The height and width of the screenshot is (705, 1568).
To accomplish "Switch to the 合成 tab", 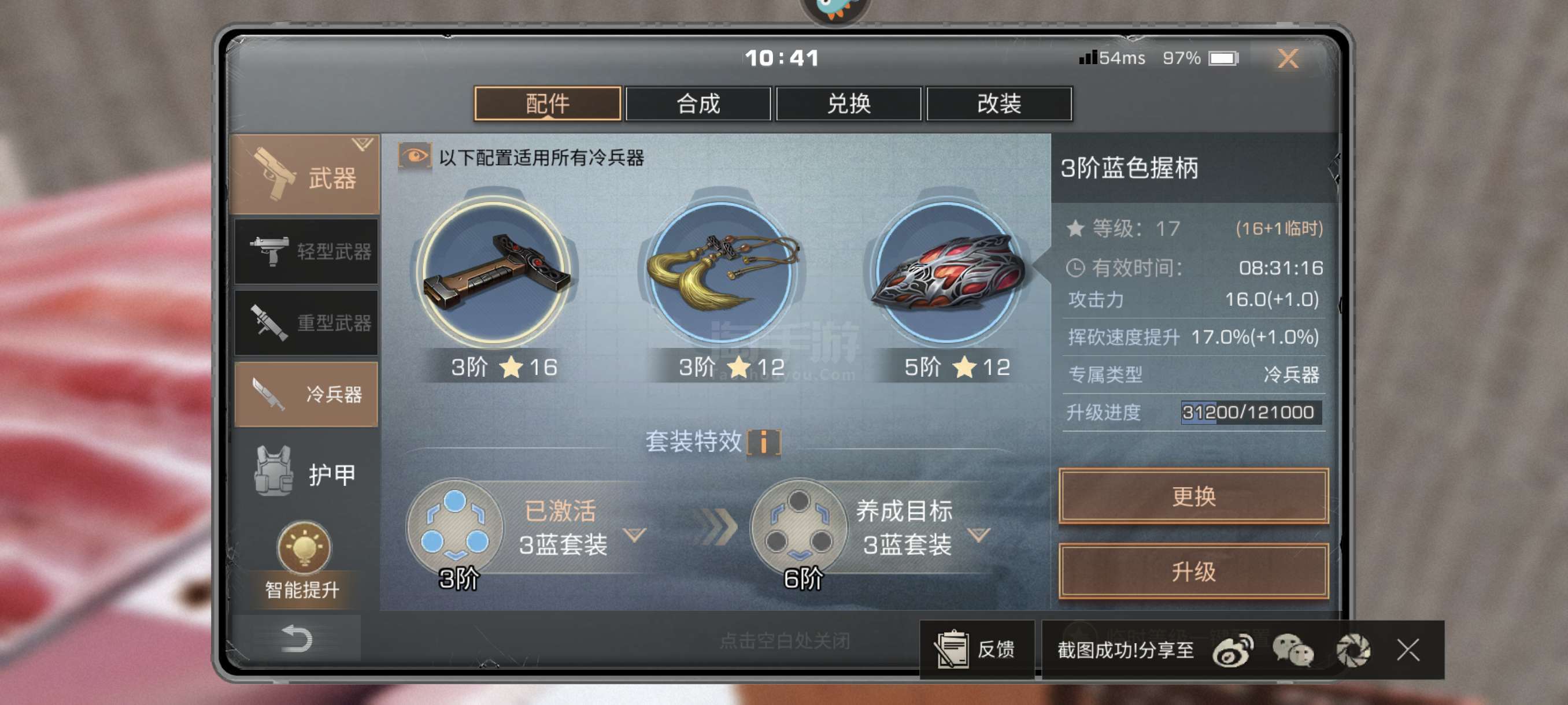I will coord(698,104).
